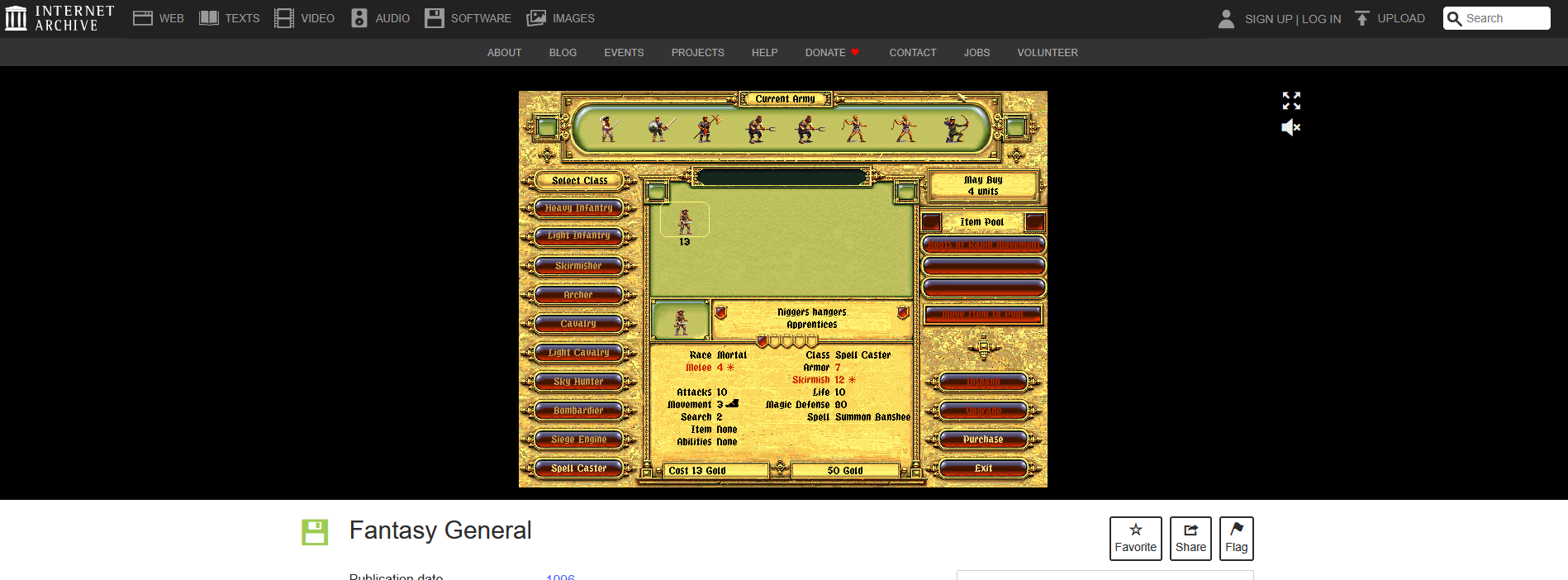Click the left shield icon beside unit name

pyautogui.click(x=720, y=312)
